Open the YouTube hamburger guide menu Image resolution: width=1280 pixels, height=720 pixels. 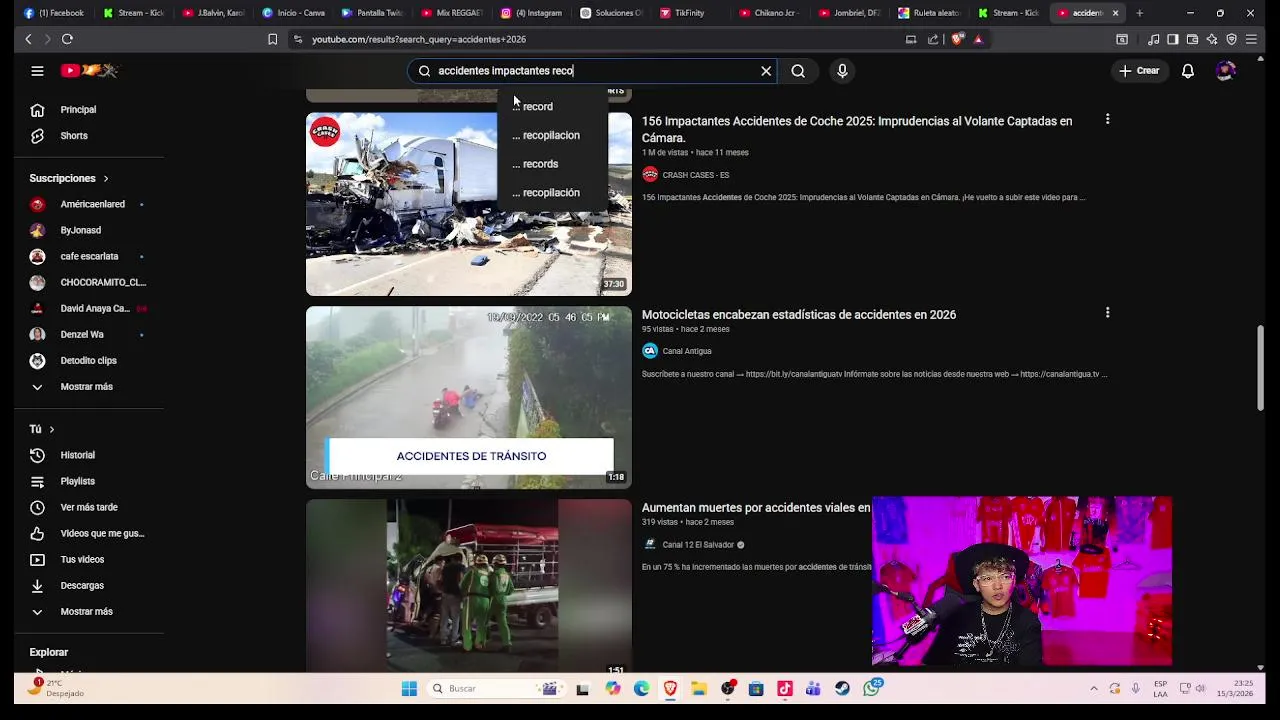(x=37, y=71)
